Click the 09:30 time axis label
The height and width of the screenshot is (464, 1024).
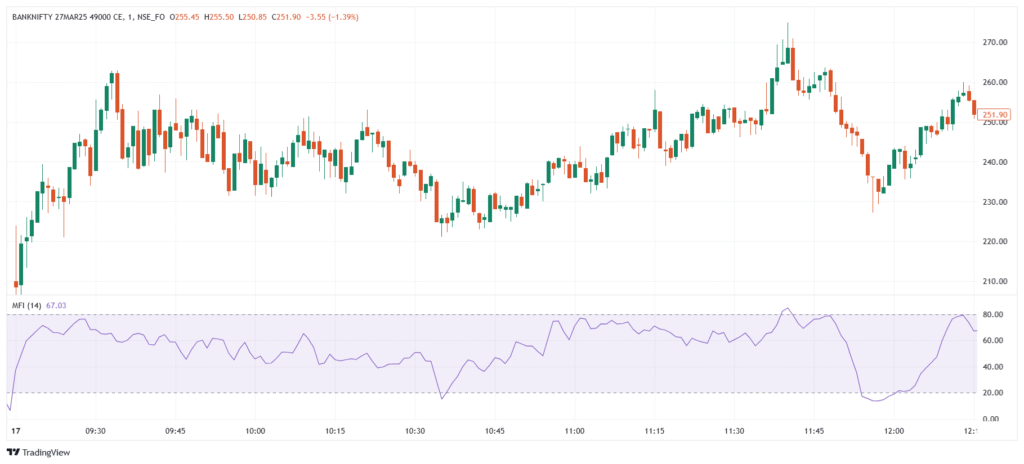(96, 431)
